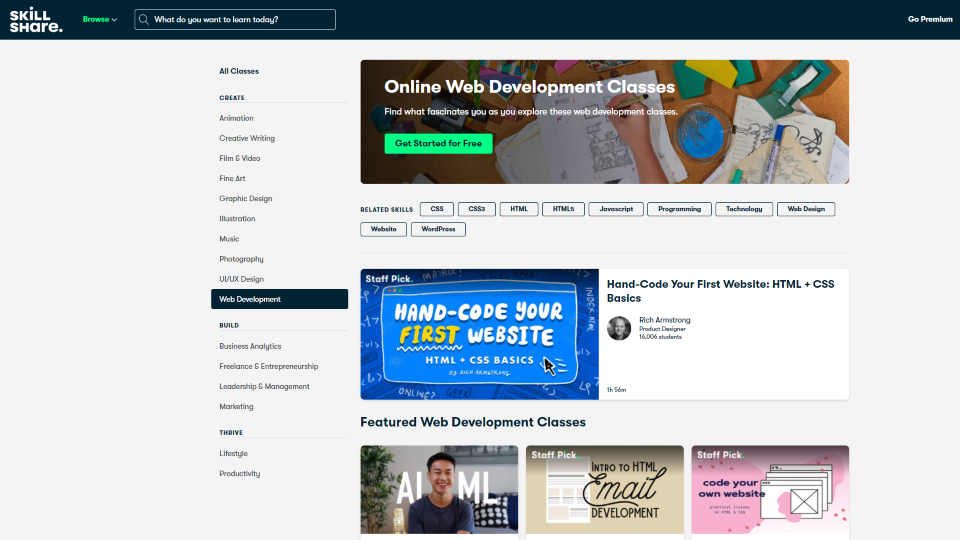Click the WordPress skill tag
This screenshot has height=540, width=960.
click(438, 230)
